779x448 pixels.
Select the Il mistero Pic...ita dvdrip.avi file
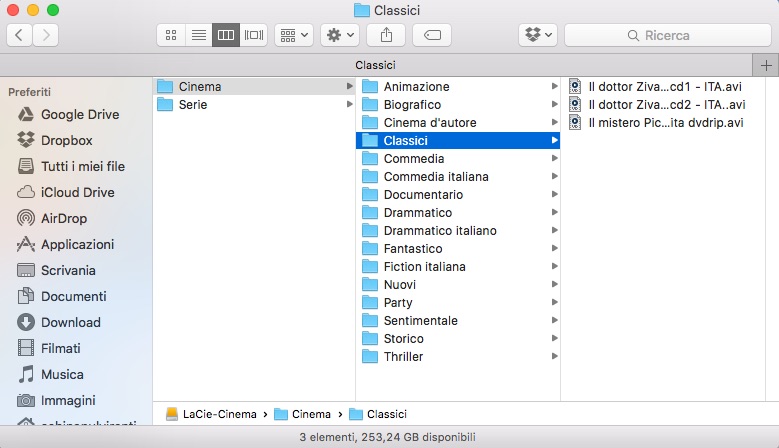click(665, 122)
